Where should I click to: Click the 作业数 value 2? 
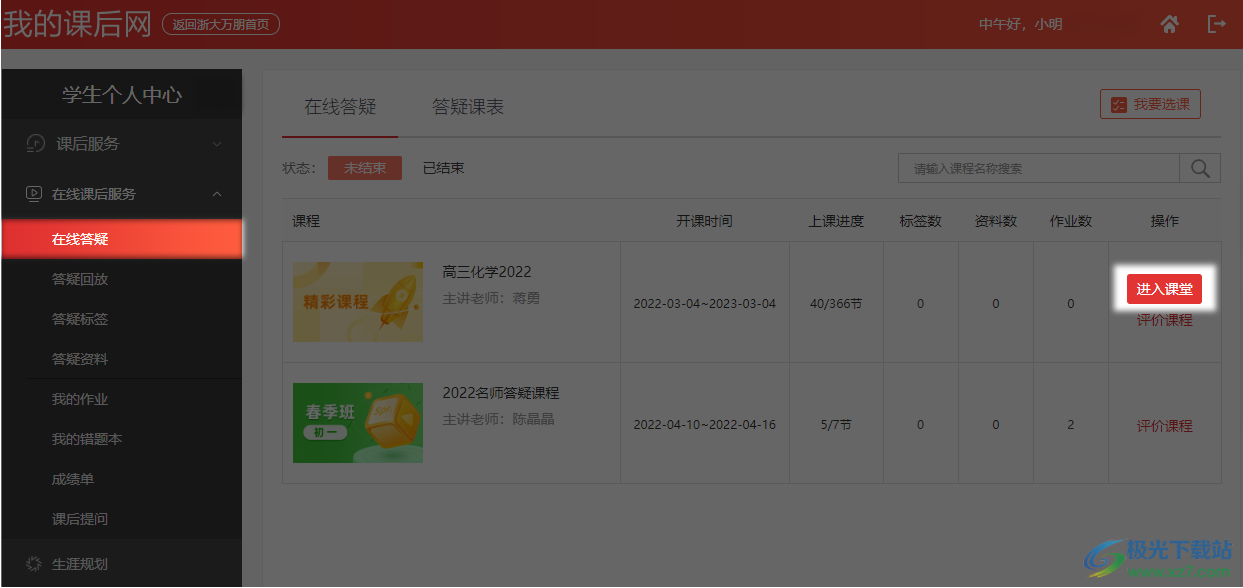[1071, 425]
